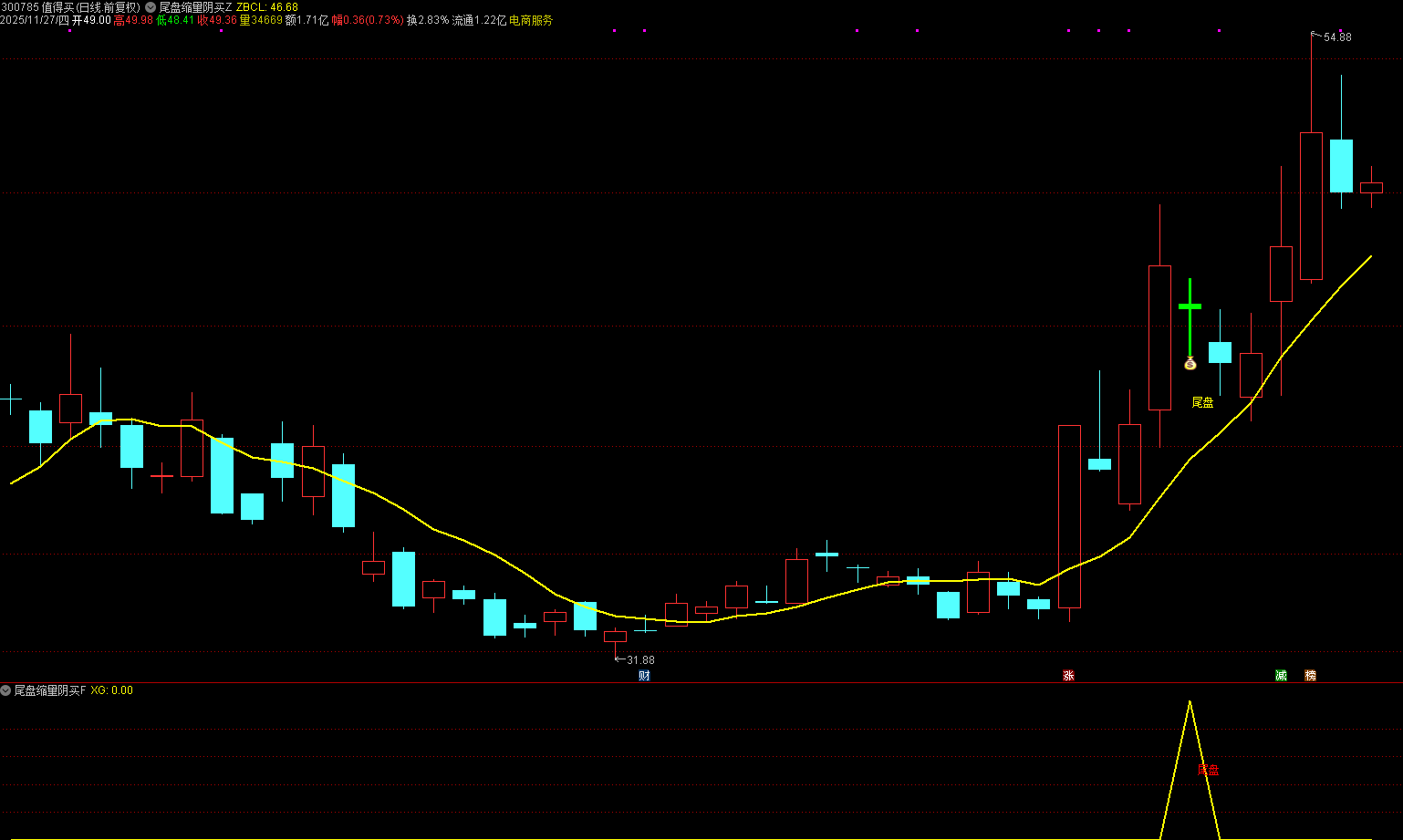Image resolution: width=1403 pixels, height=840 pixels.
Task: Click the 量34669 volume value
Action: (x=261, y=20)
